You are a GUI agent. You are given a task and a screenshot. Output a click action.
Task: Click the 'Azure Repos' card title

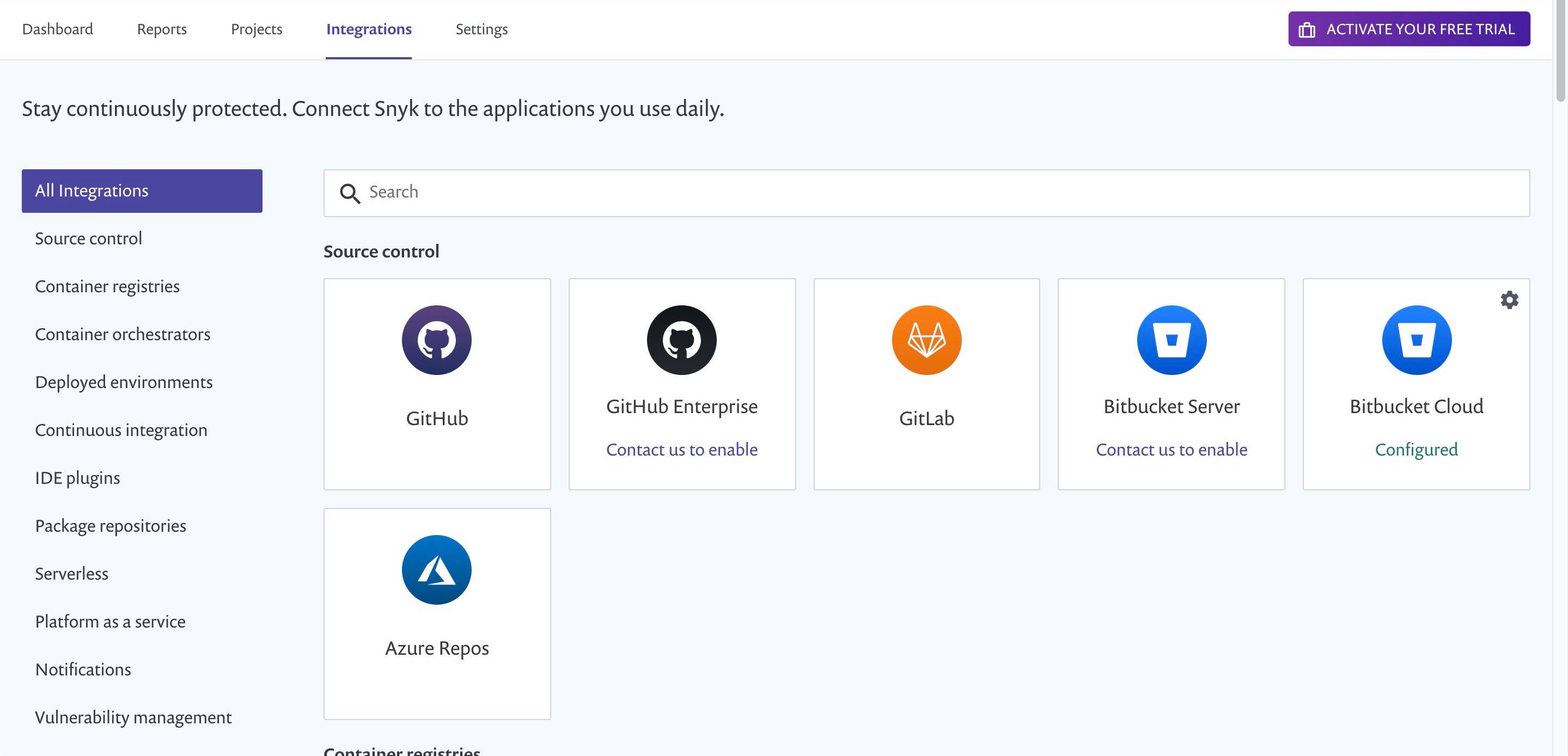pos(436,648)
